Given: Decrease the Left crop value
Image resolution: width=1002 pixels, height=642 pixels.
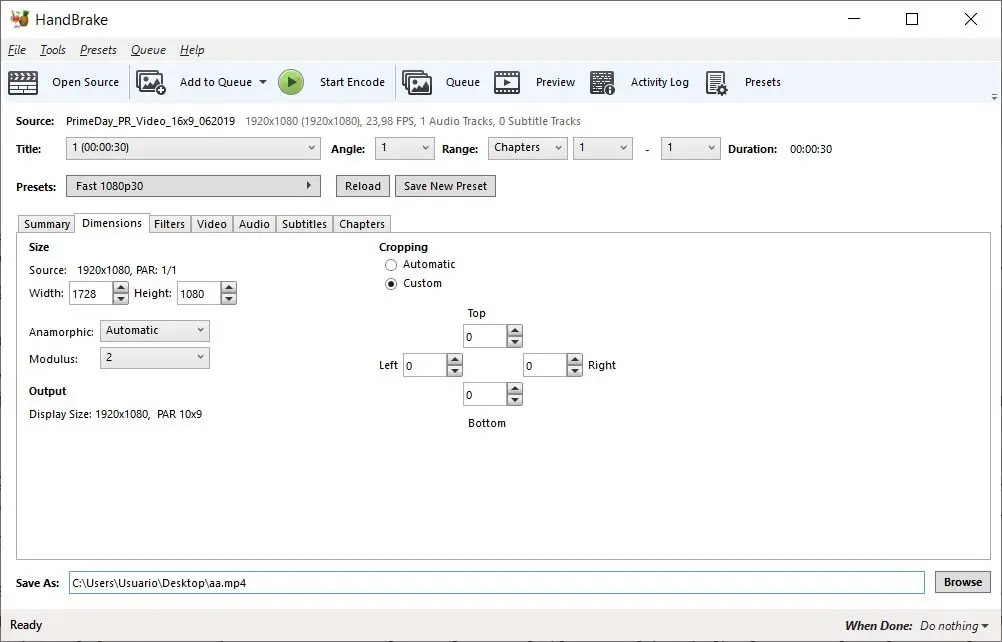Looking at the screenshot, I should pos(454,371).
